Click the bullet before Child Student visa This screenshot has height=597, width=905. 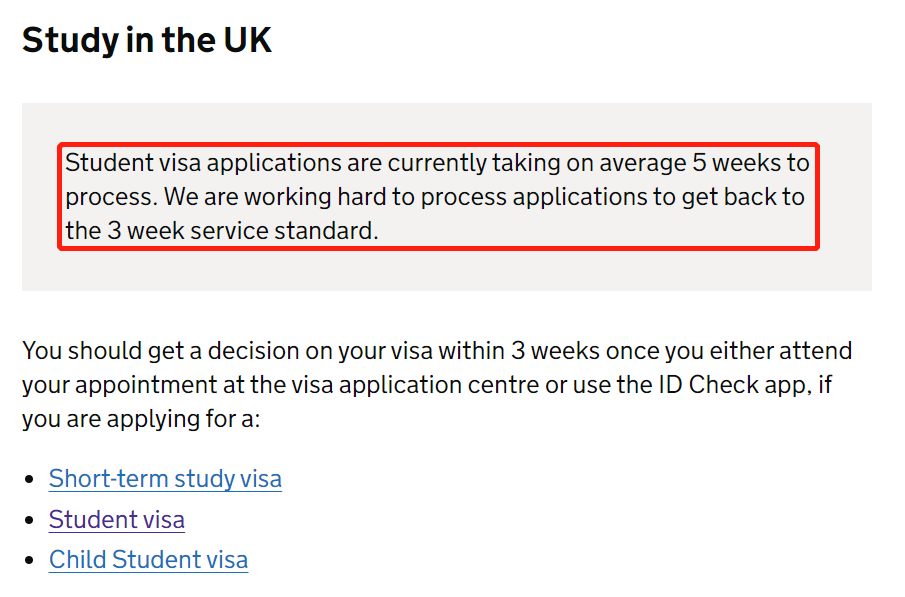pos(30,561)
